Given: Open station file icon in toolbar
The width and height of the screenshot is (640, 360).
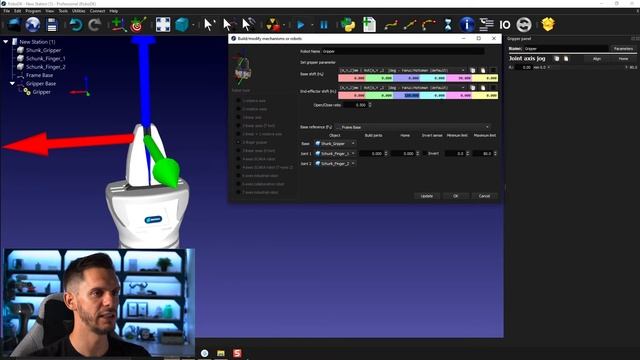Looking at the screenshot, I should pyautogui.click(x=13, y=25).
